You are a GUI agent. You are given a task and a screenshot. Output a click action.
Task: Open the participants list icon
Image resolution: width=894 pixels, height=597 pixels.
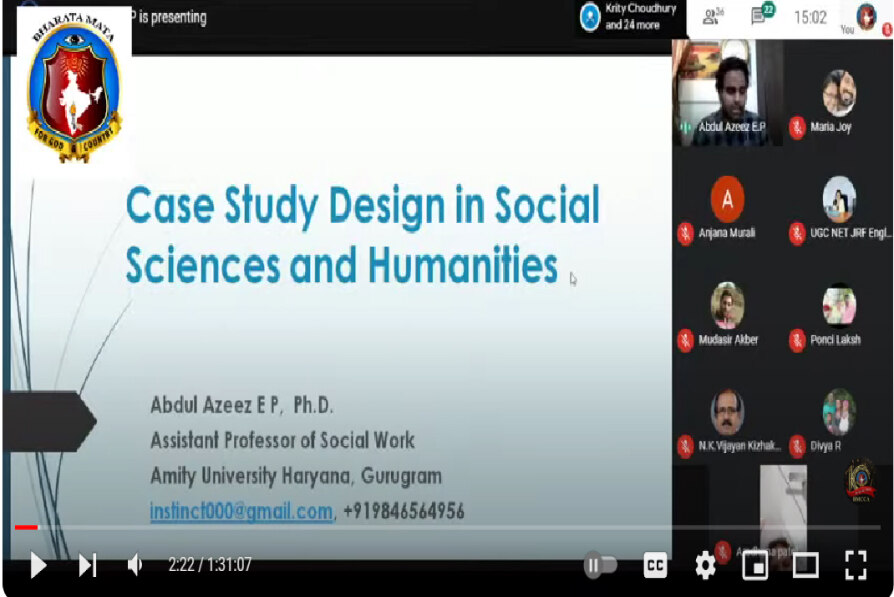coord(713,16)
